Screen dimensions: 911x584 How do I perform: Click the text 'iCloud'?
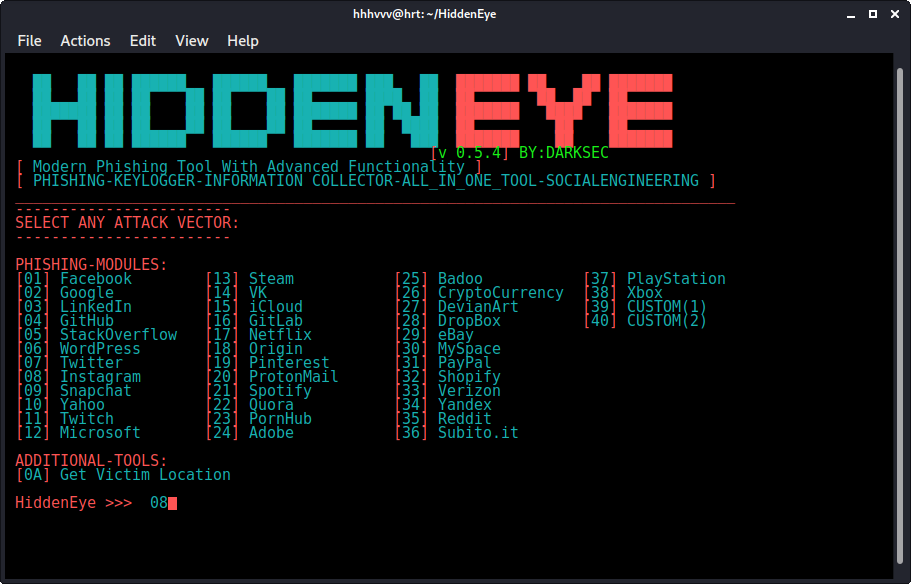pos(276,307)
